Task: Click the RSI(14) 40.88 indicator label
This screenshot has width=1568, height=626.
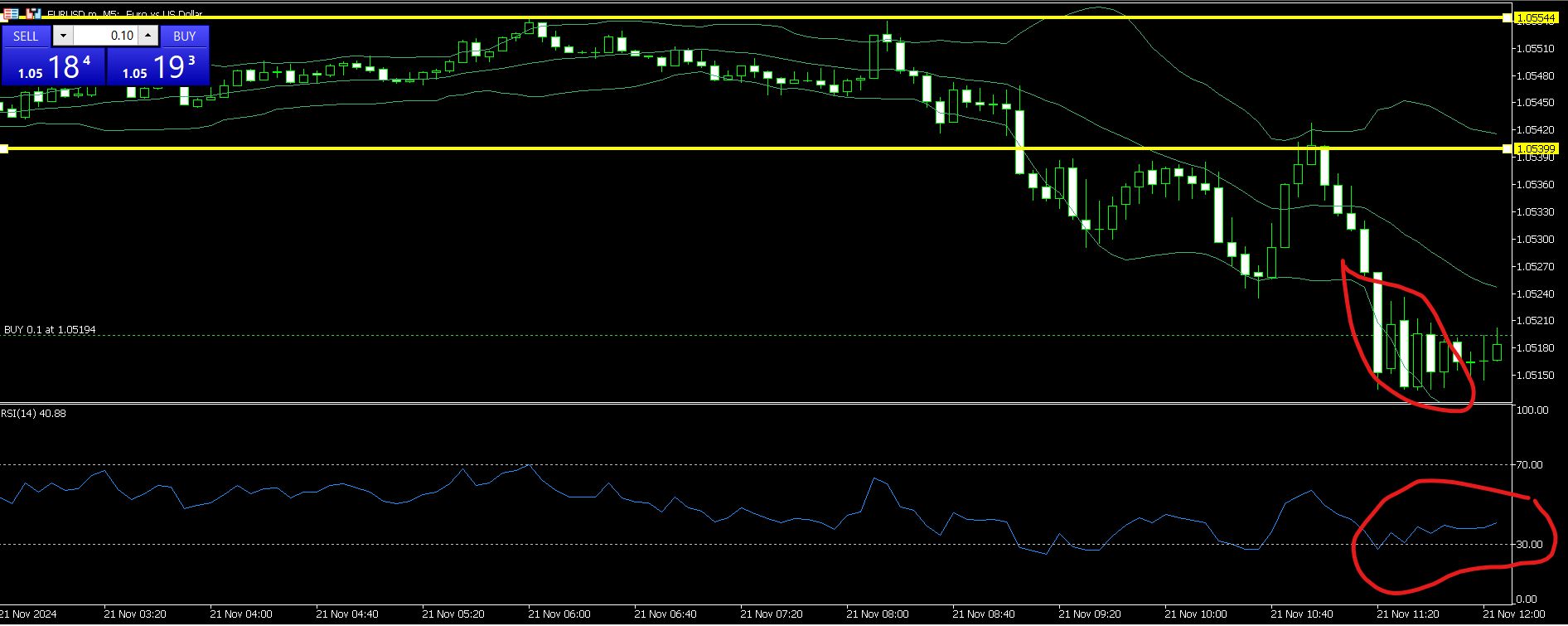Action: click(34, 413)
